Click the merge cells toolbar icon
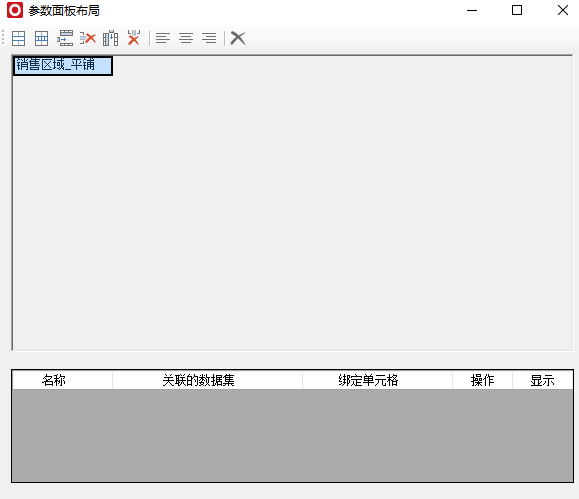This screenshot has width=579, height=499. 18,38
